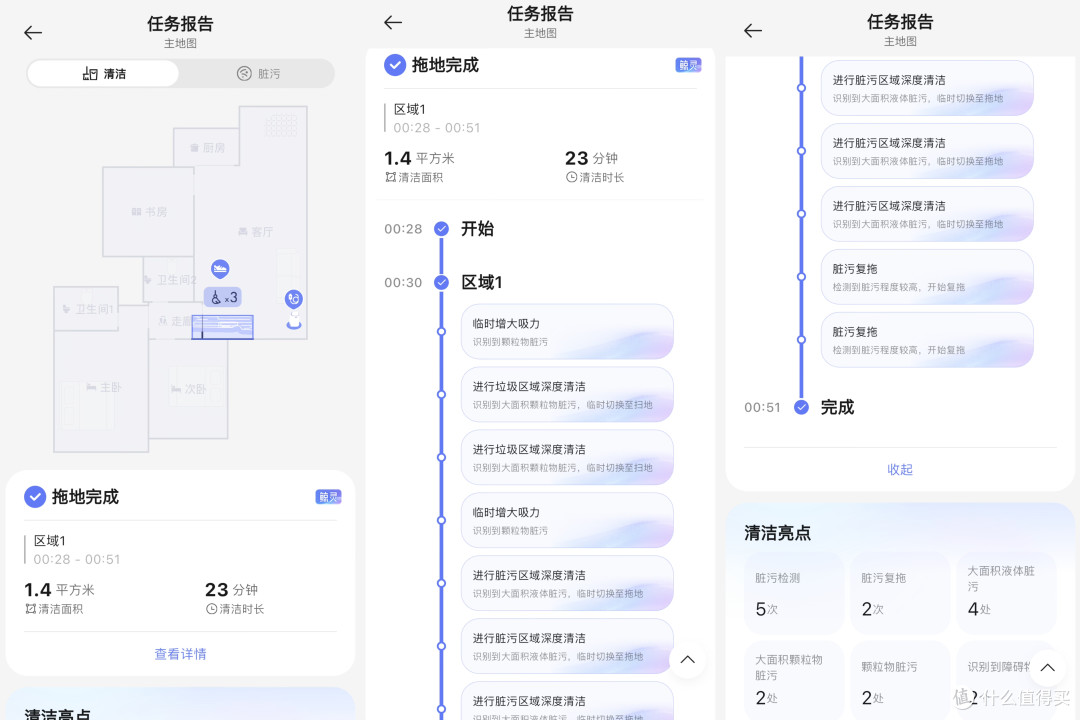Tap the shoe obstacle marker on map
This screenshot has height=720, width=1080.
point(220,268)
